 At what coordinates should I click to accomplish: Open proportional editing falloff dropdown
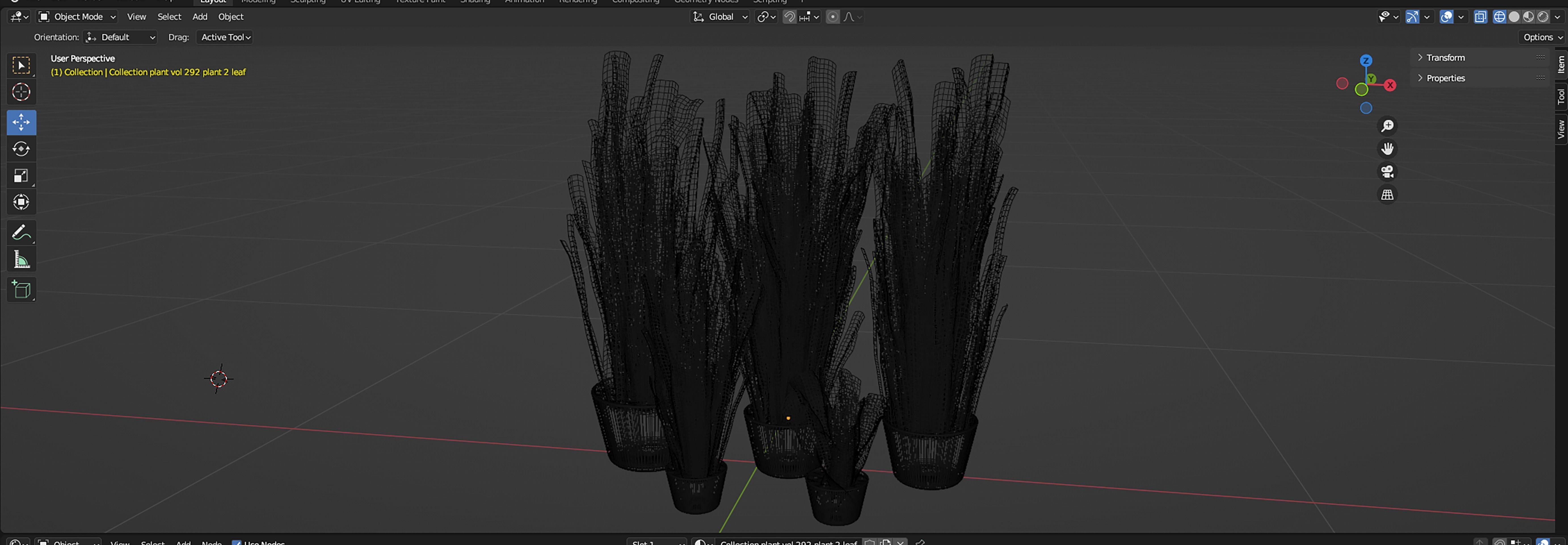[853, 17]
